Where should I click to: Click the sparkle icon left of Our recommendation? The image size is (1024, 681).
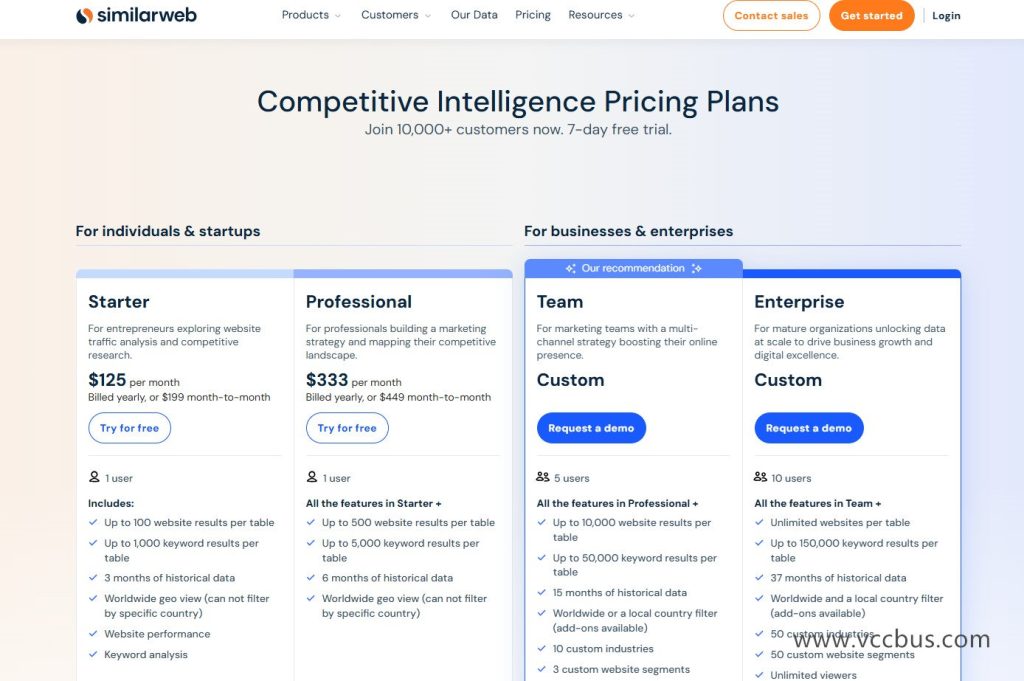tap(570, 269)
